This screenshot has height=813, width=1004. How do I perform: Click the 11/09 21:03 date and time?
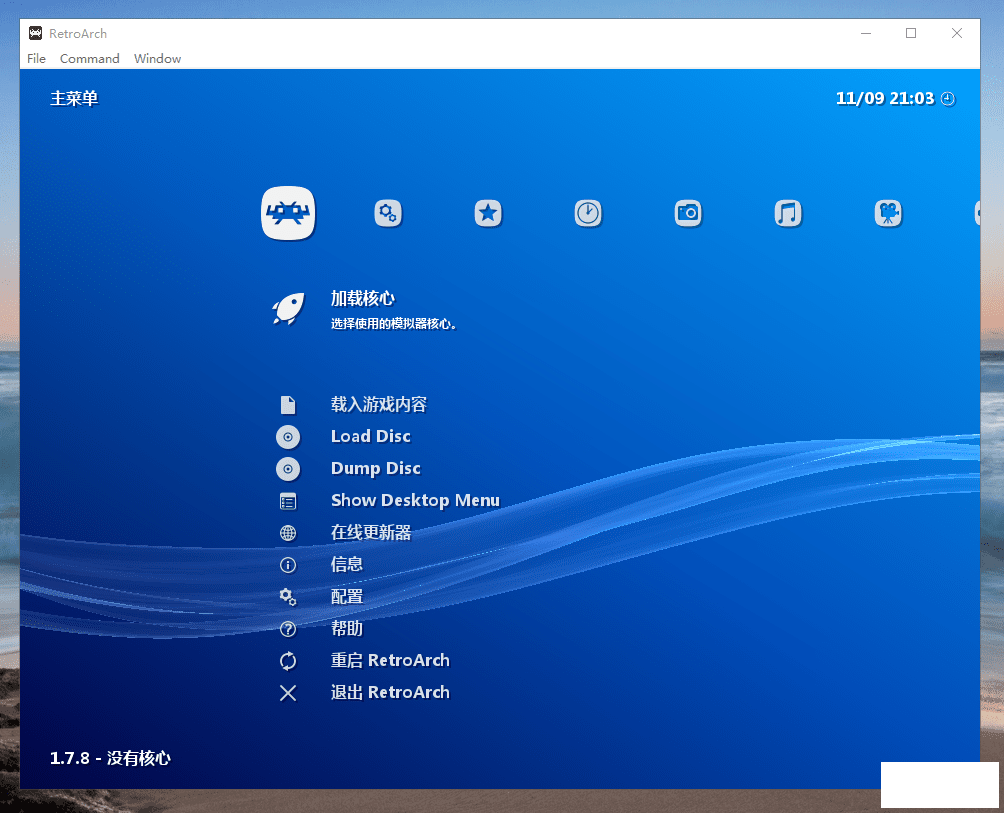tap(886, 99)
